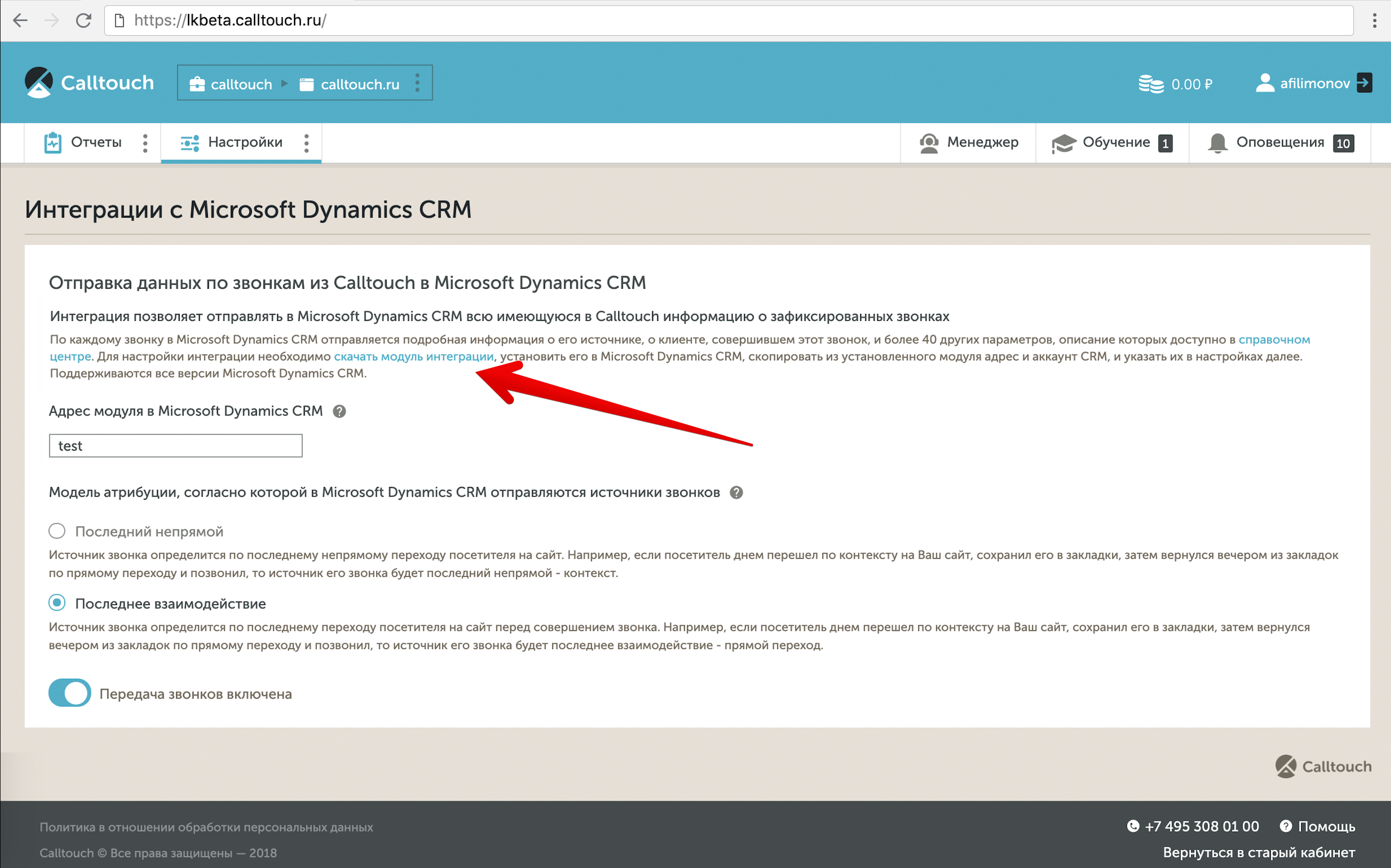This screenshot has height=868, width=1391.
Task: Click the Calltouch logo in the header
Action: click(89, 83)
